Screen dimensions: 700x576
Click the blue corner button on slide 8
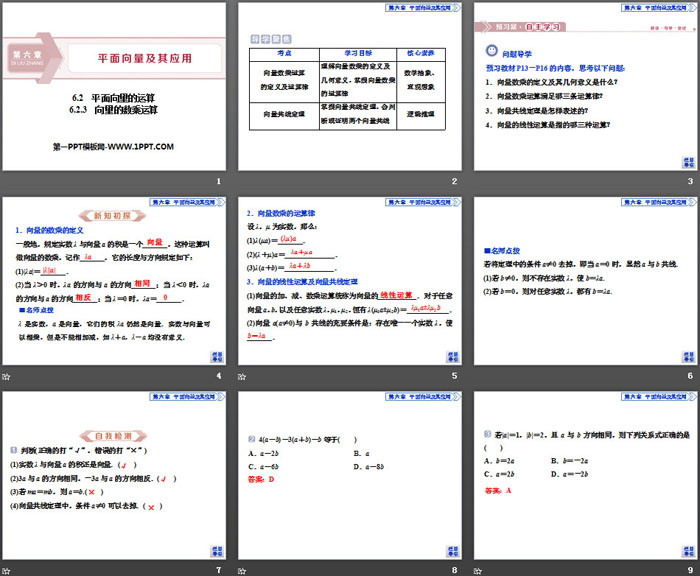pyautogui.click(x=451, y=548)
